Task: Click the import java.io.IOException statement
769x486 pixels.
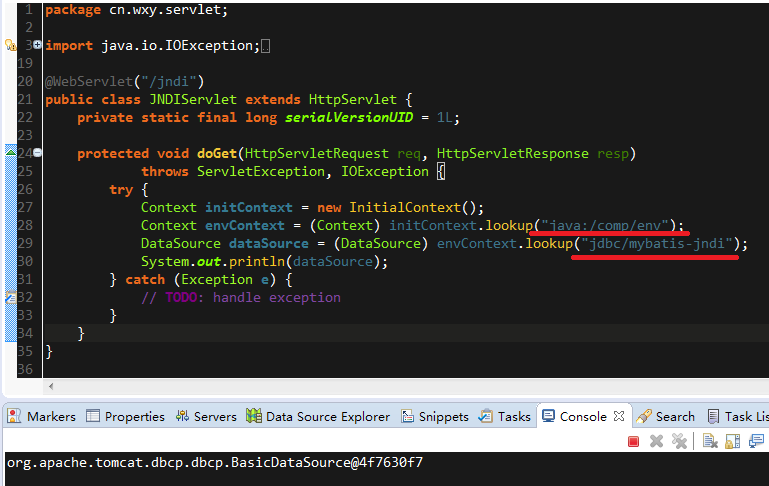Action: coord(153,46)
